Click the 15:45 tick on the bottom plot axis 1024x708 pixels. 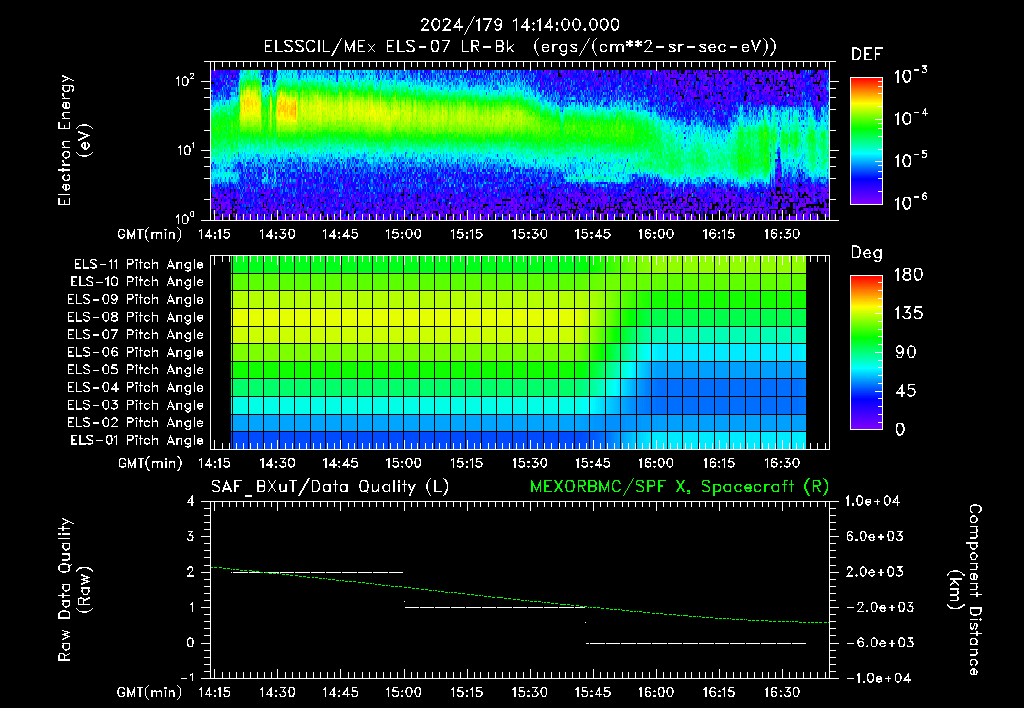tap(592, 692)
